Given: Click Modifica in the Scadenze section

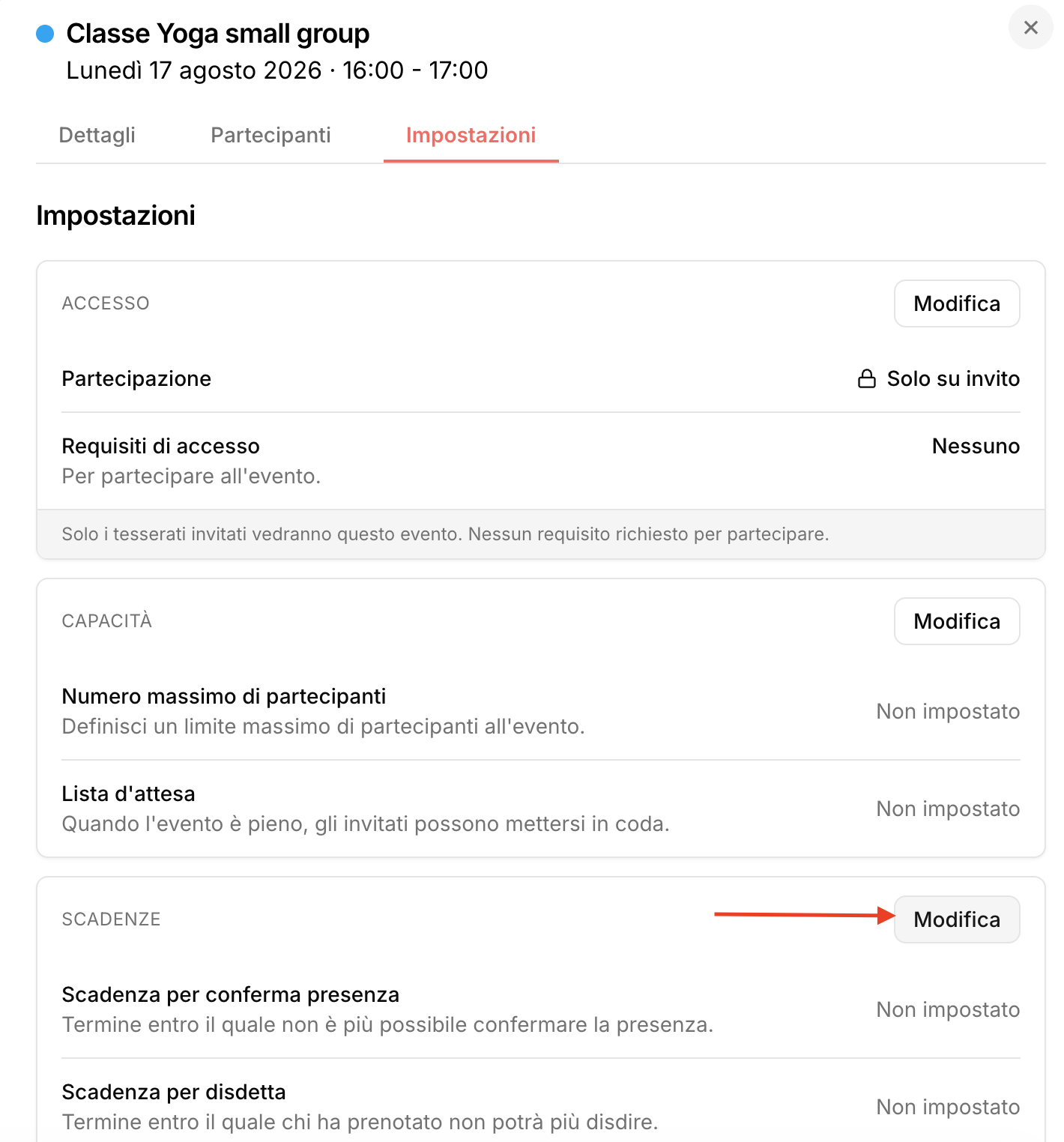Looking at the screenshot, I should tap(957, 919).
